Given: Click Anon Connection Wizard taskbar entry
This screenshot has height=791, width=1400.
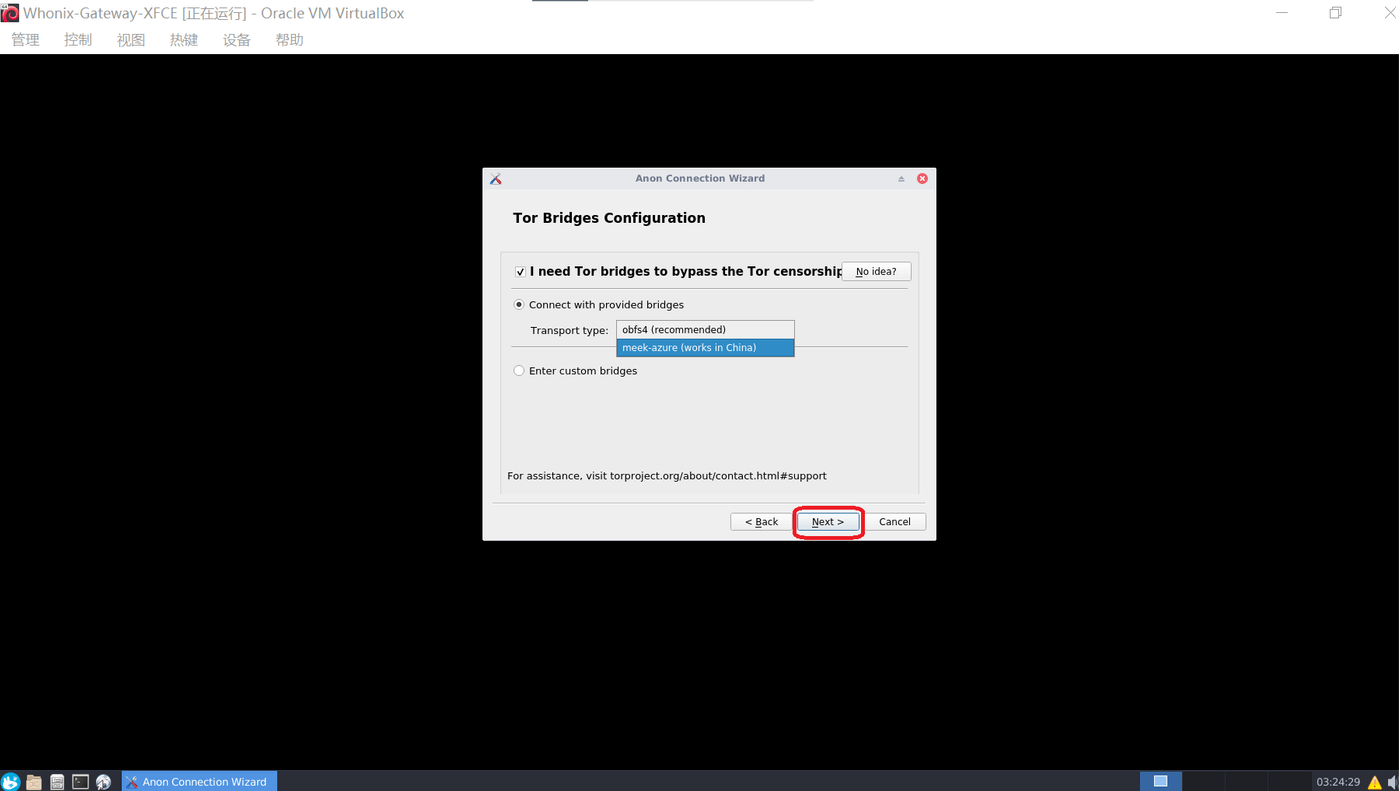Looking at the screenshot, I should pos(199,782).
